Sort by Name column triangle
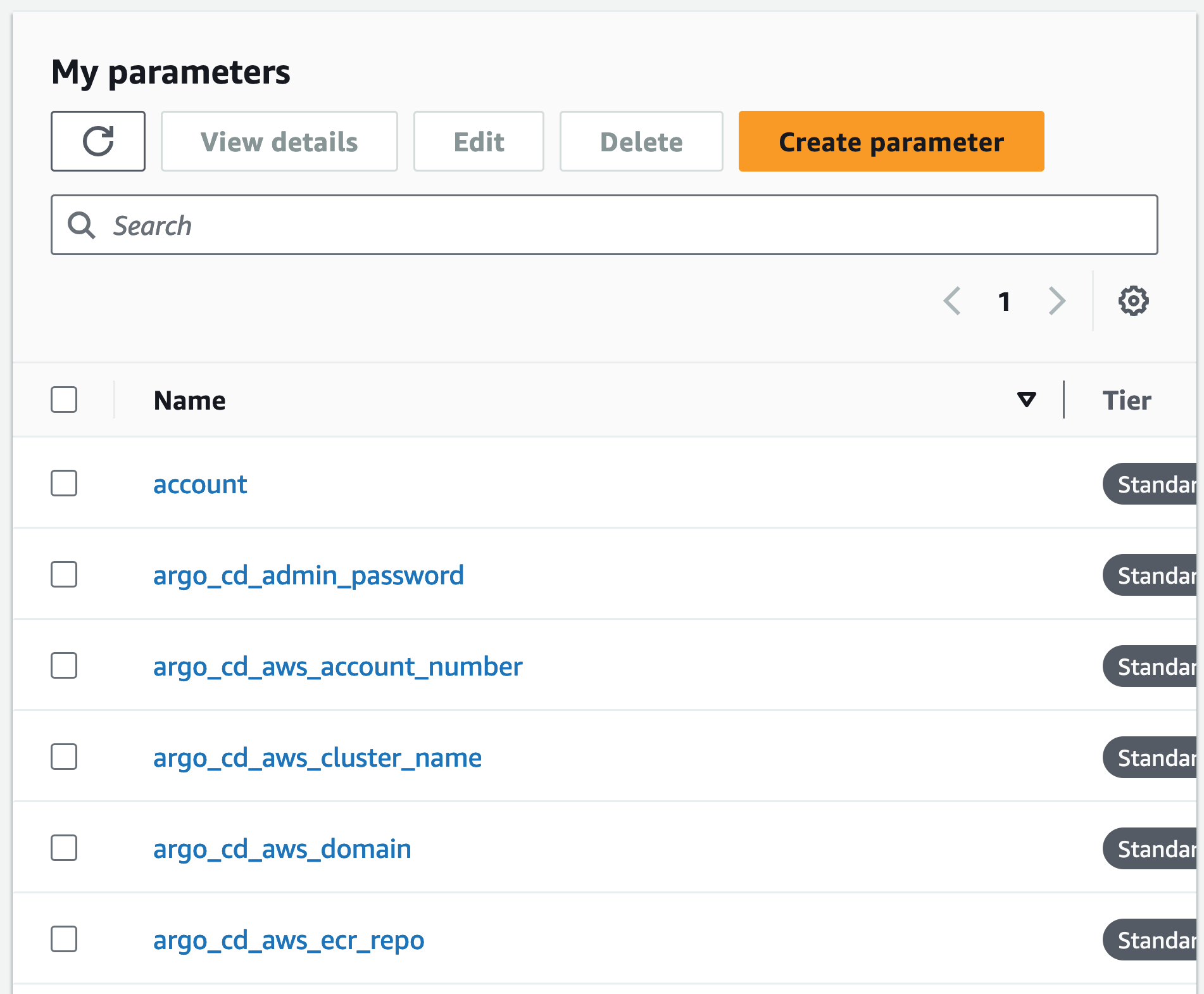The image size is (1204, 994). point(1026,399)
